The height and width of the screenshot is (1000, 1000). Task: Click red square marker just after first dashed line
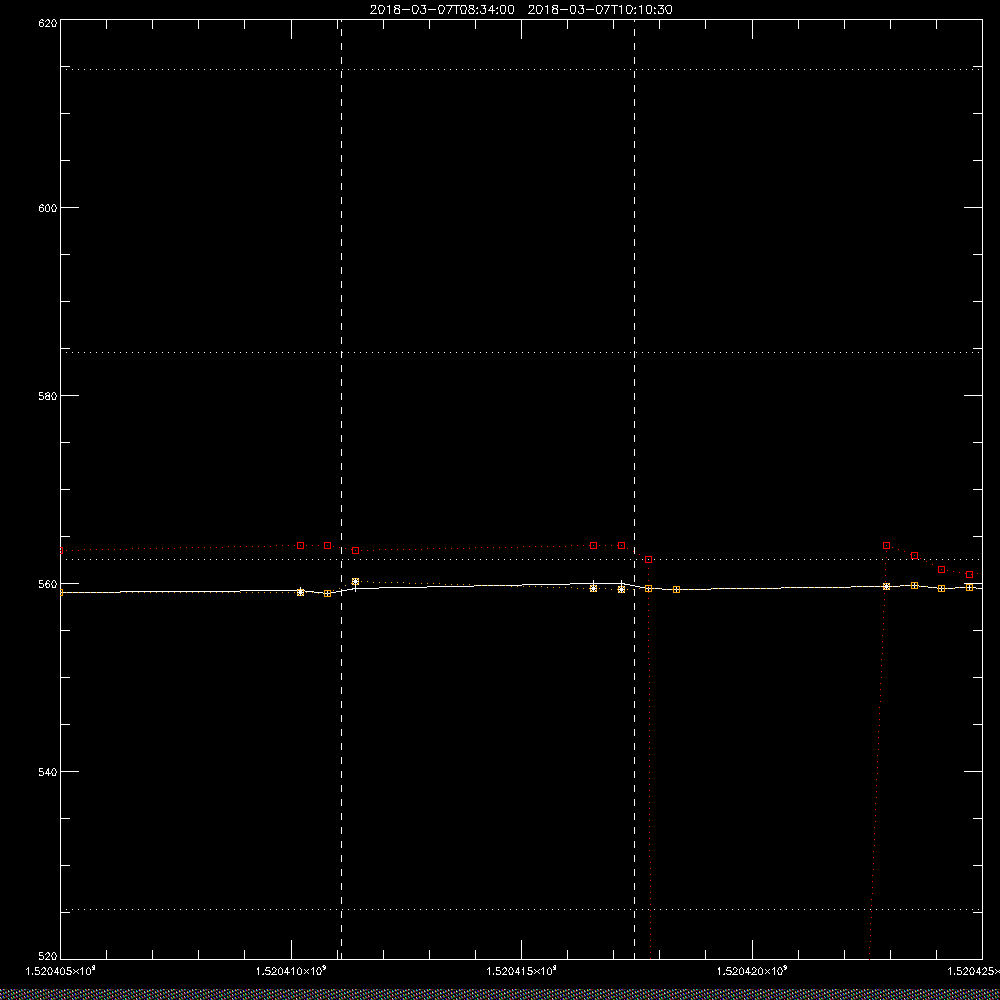click(355, 550)
